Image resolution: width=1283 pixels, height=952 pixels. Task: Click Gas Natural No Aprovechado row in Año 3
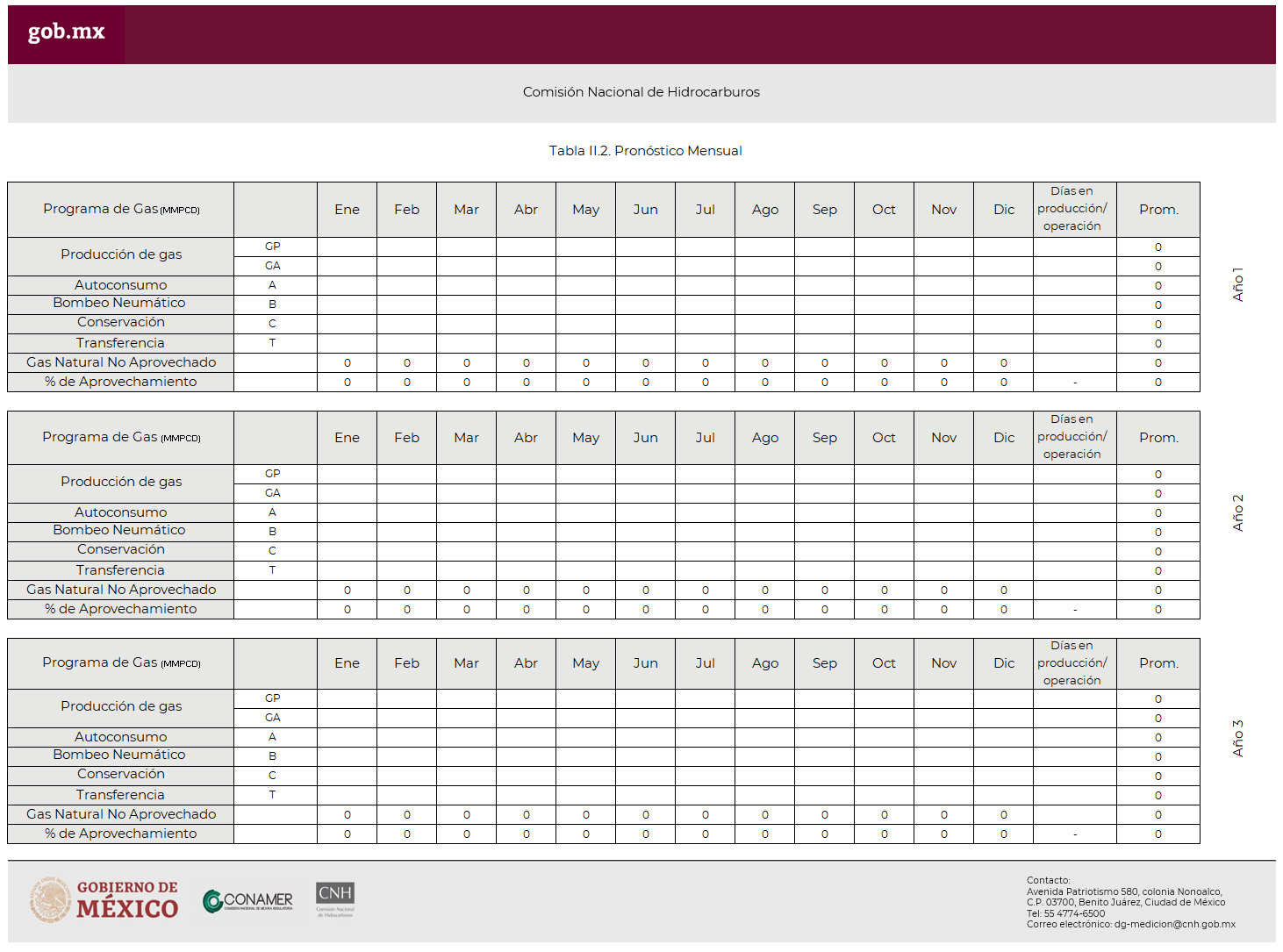pyautogui.click(x=120, y=813)
